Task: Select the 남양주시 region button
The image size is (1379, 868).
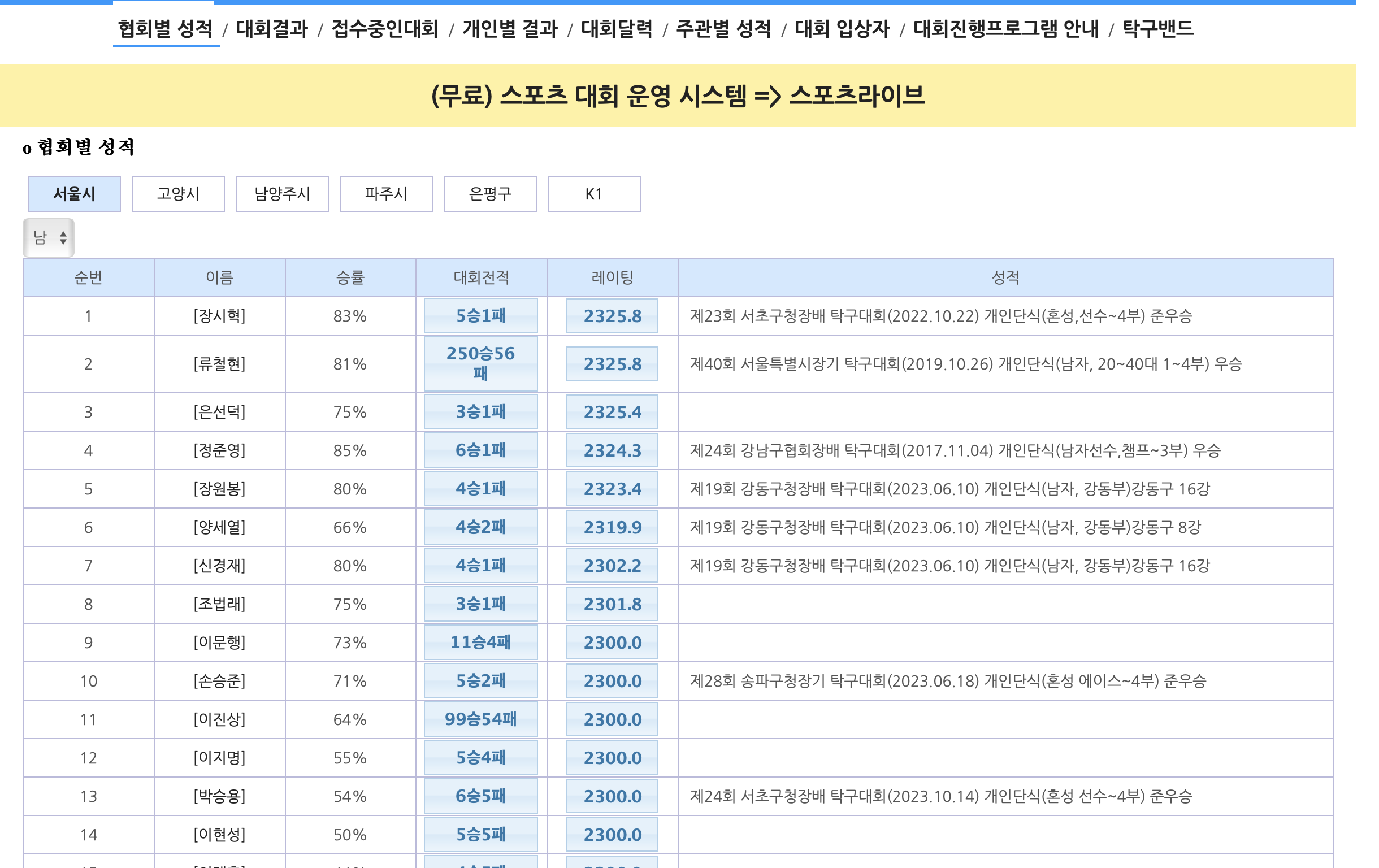Action: (283, 194)
